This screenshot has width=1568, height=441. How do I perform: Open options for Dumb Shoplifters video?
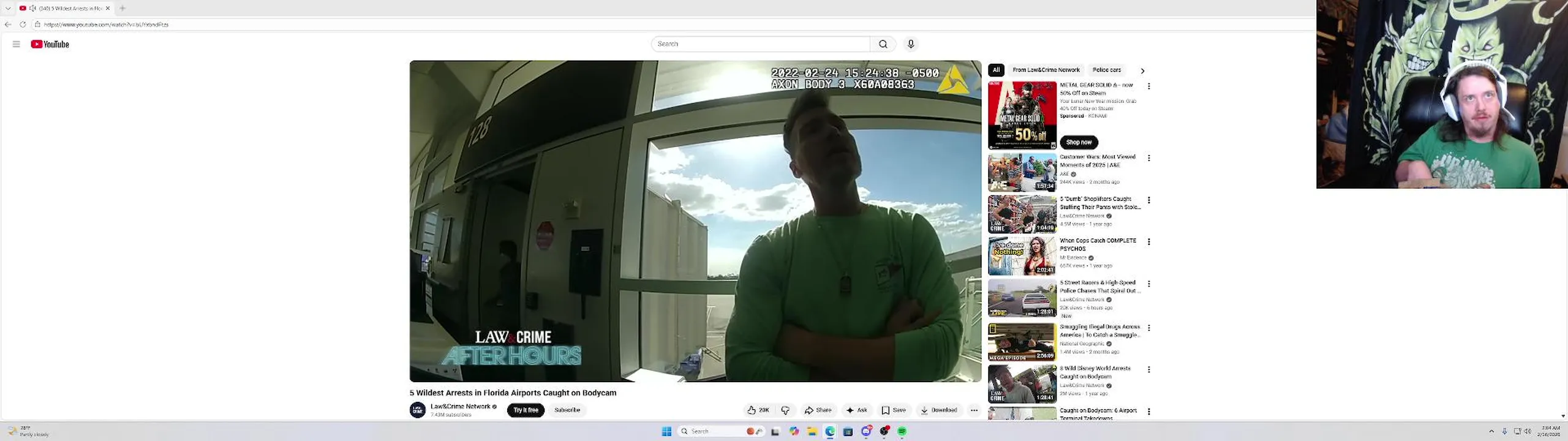(1148, 200)
